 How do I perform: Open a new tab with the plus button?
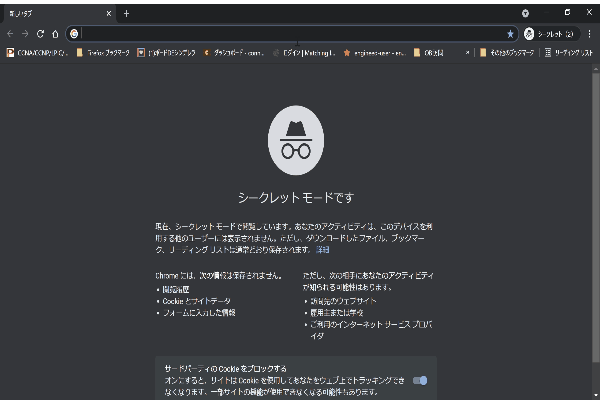point(126,14)
